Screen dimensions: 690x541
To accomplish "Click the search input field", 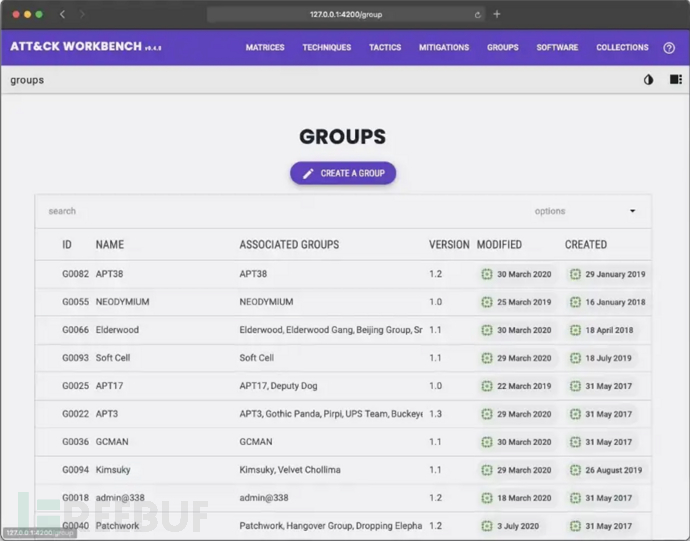I will tap(280, 211).
